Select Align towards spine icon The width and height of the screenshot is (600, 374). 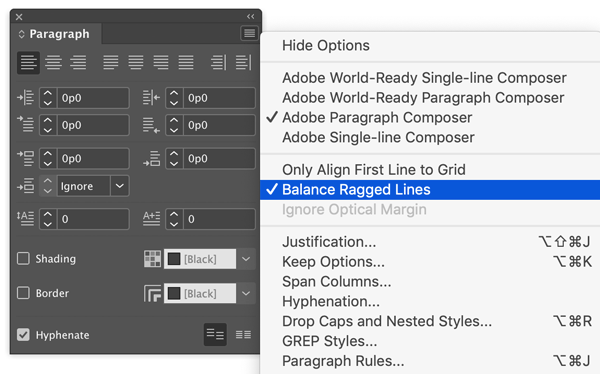218,62
